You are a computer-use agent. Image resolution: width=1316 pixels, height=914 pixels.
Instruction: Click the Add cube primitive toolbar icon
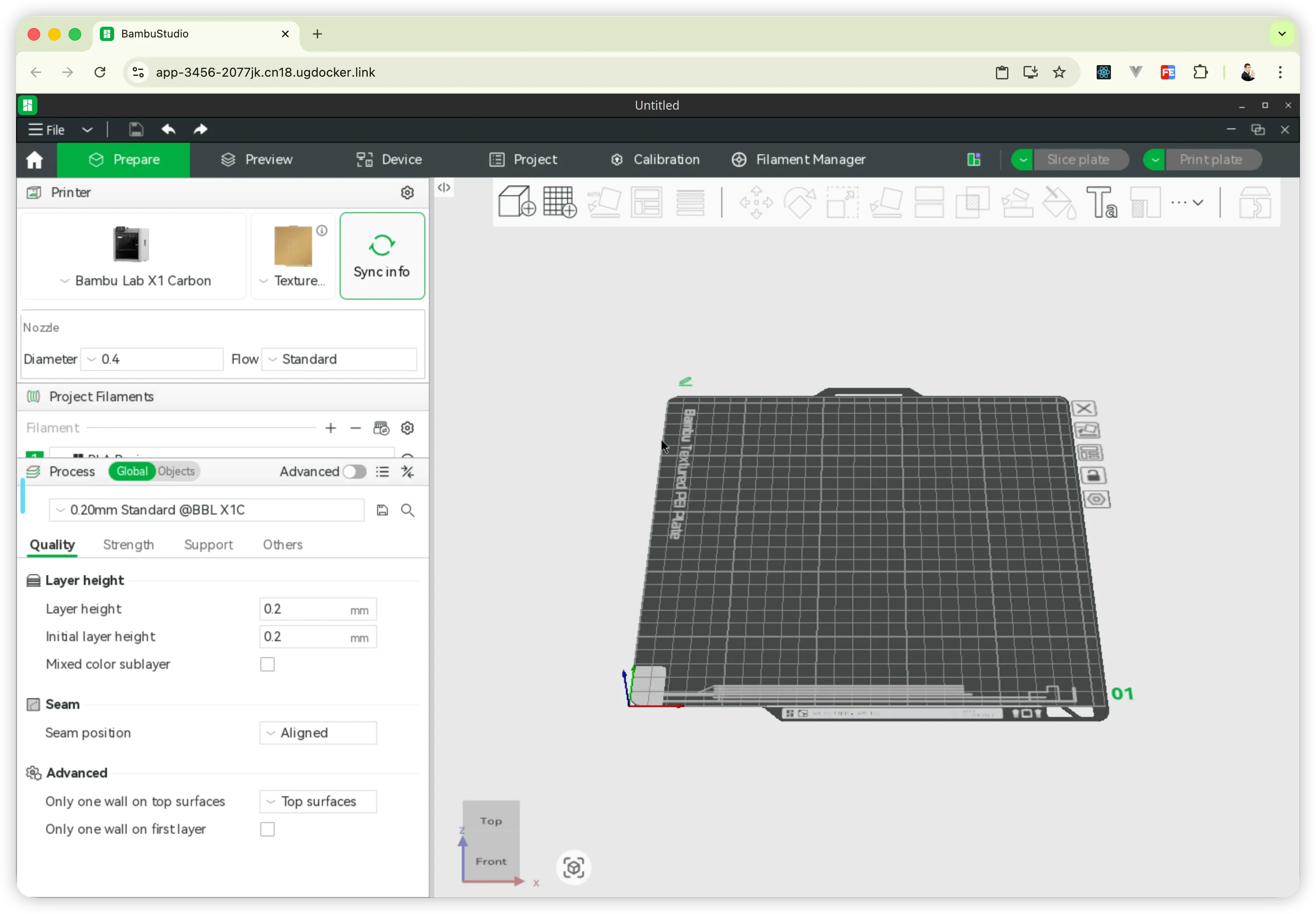coord(517,202)
